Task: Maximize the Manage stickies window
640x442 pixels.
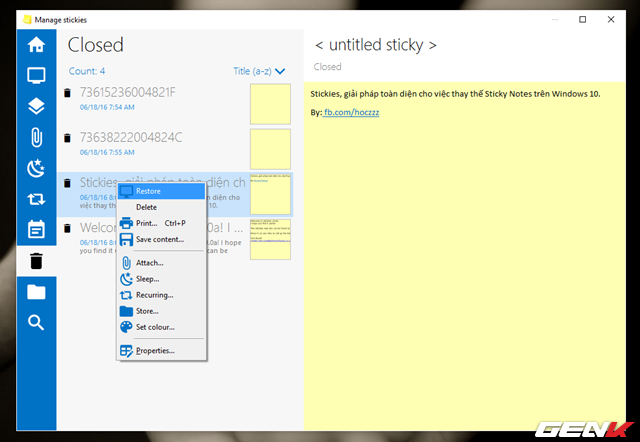Action: point(582,20)
